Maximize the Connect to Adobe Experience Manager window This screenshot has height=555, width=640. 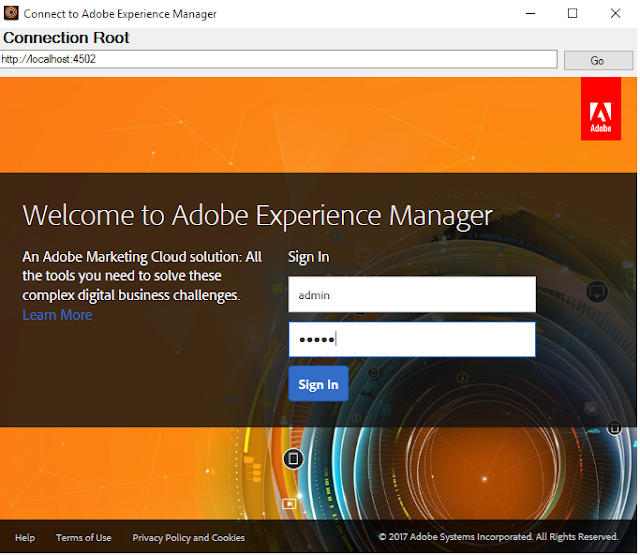click(x=572, y=13)
